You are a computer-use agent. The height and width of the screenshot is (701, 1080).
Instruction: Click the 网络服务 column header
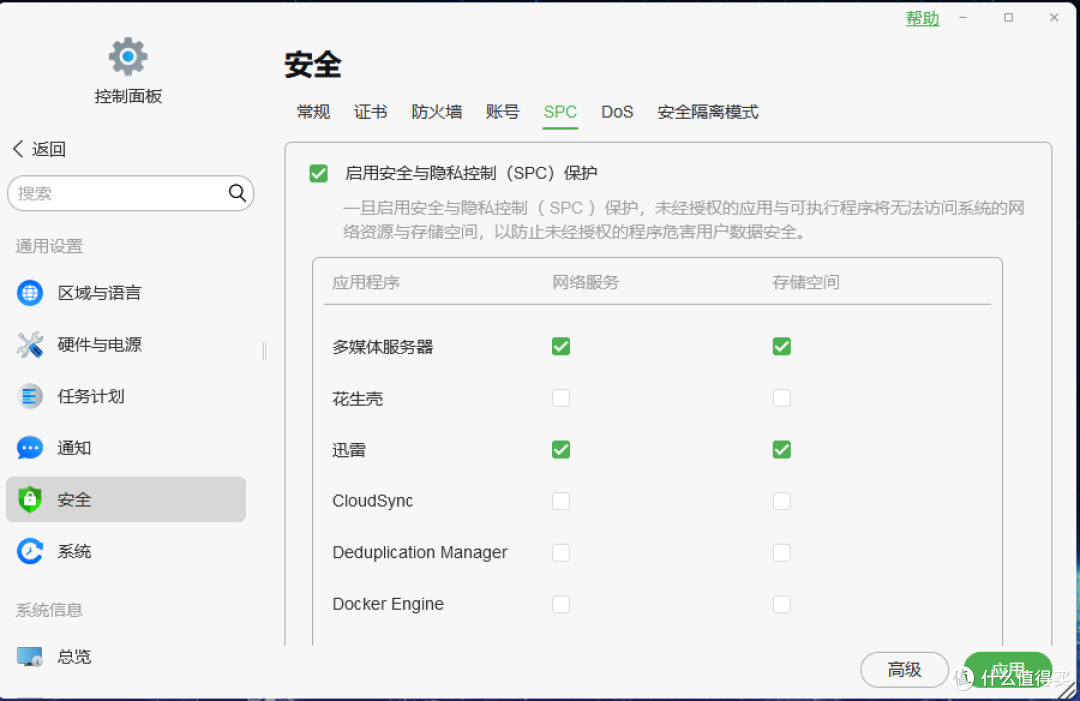[x=585, y=282]
